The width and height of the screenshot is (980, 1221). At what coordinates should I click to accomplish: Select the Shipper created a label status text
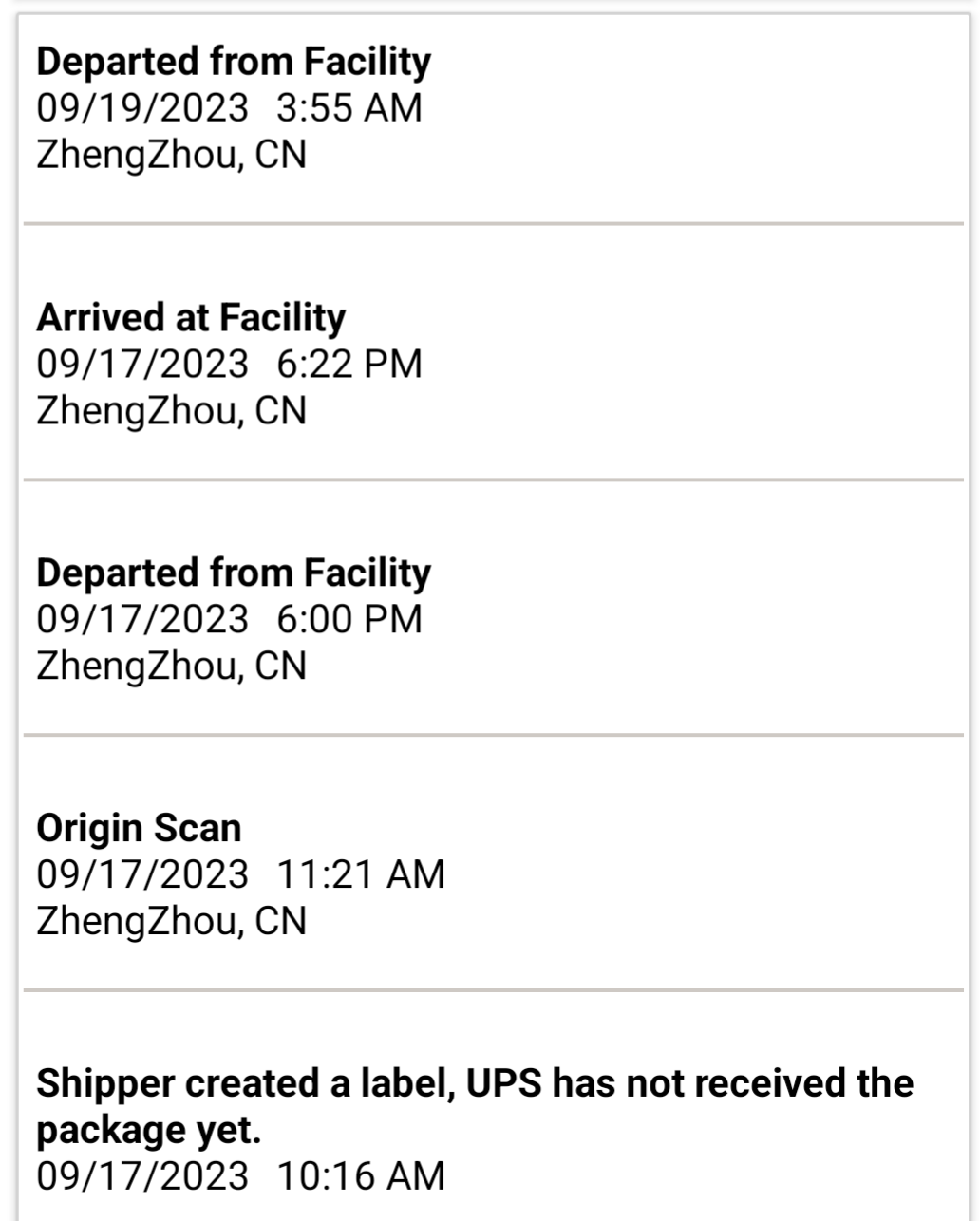[x=475, y=1106]
